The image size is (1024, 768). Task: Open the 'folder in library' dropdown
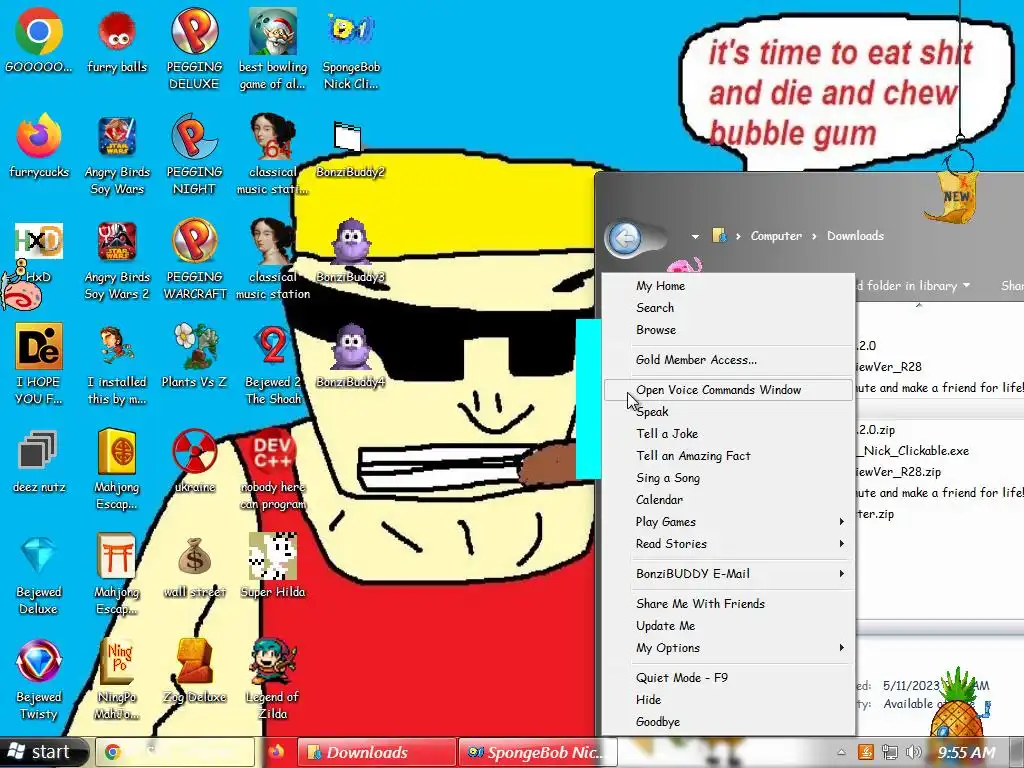(x=913, y=285)
